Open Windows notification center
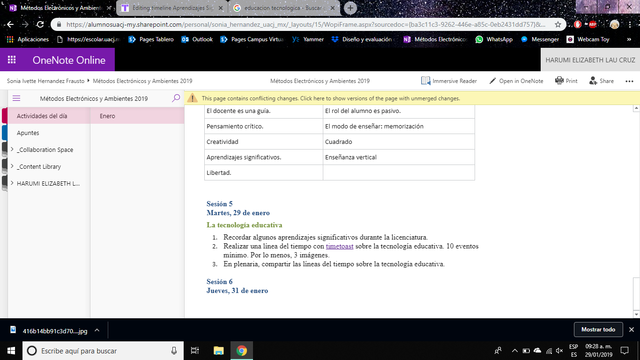The width and height of the screenshot is (640, 360). coord(624,351)
